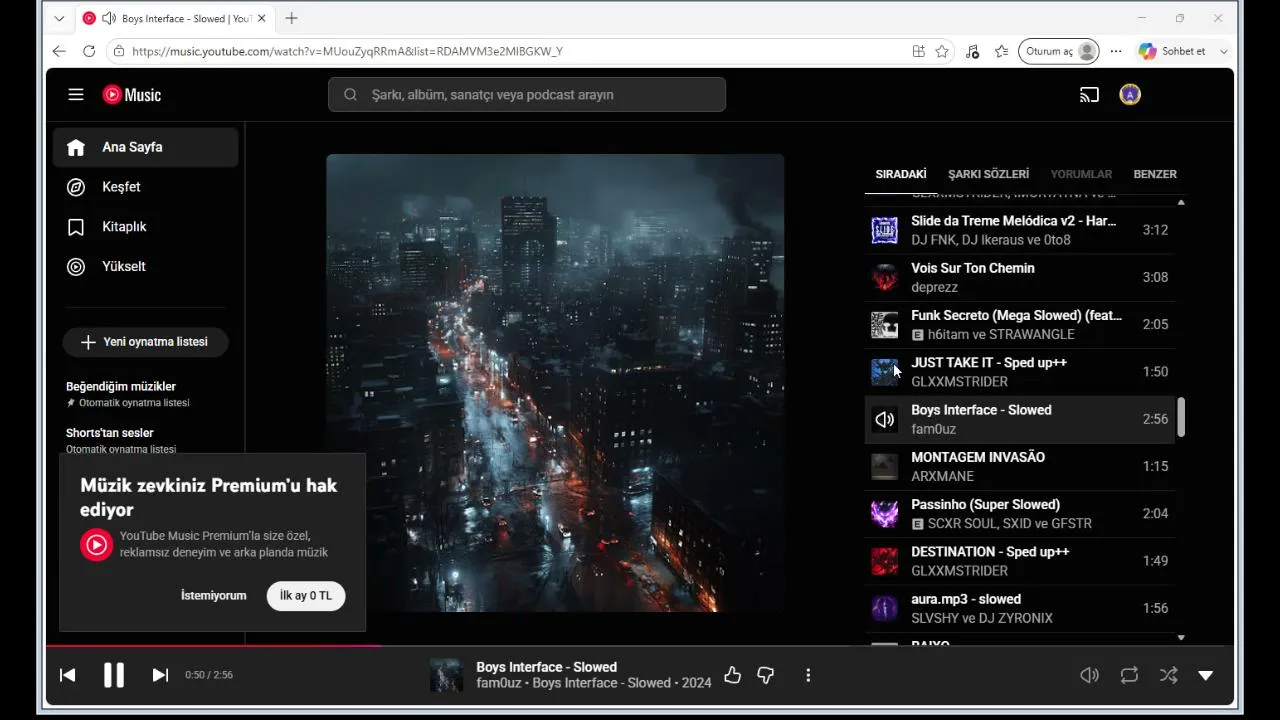The height and width of the screenshot is (720, 1280).
Task: Open the Shorts'tan sesler playlist
Action: point(110,433)
